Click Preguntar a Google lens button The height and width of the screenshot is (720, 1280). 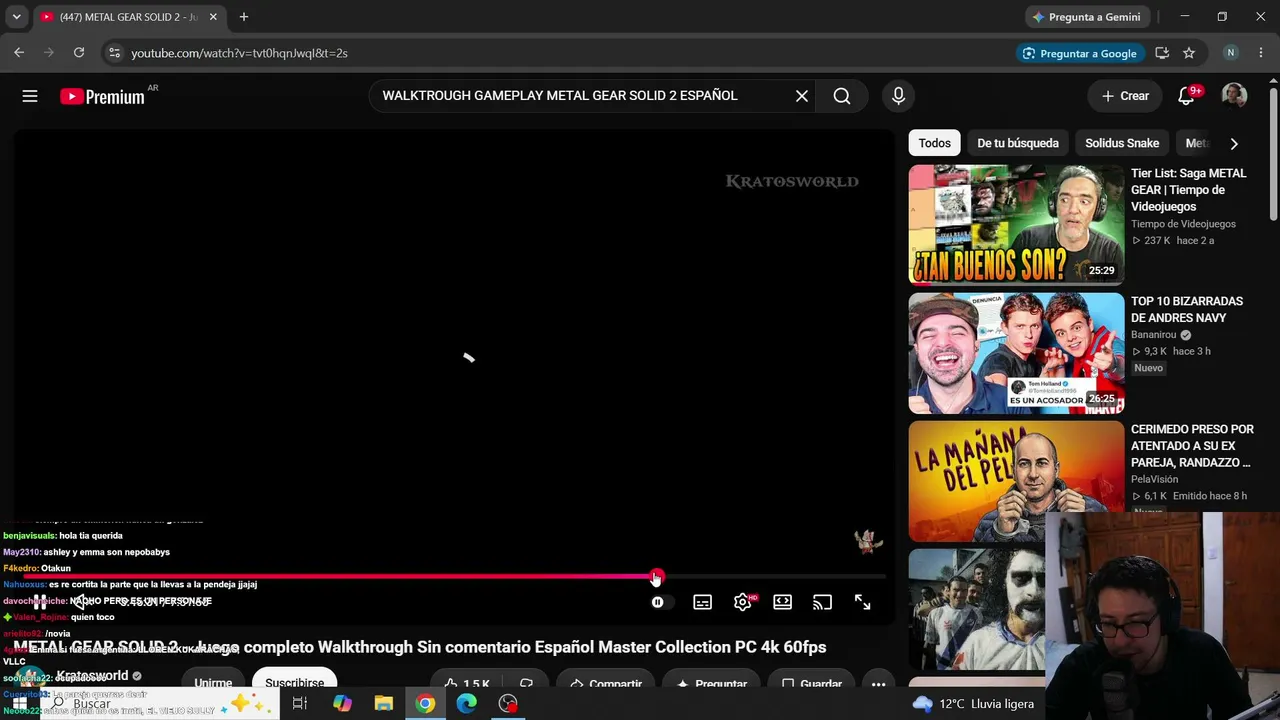pyautogui.click(x=1080, y=53)
